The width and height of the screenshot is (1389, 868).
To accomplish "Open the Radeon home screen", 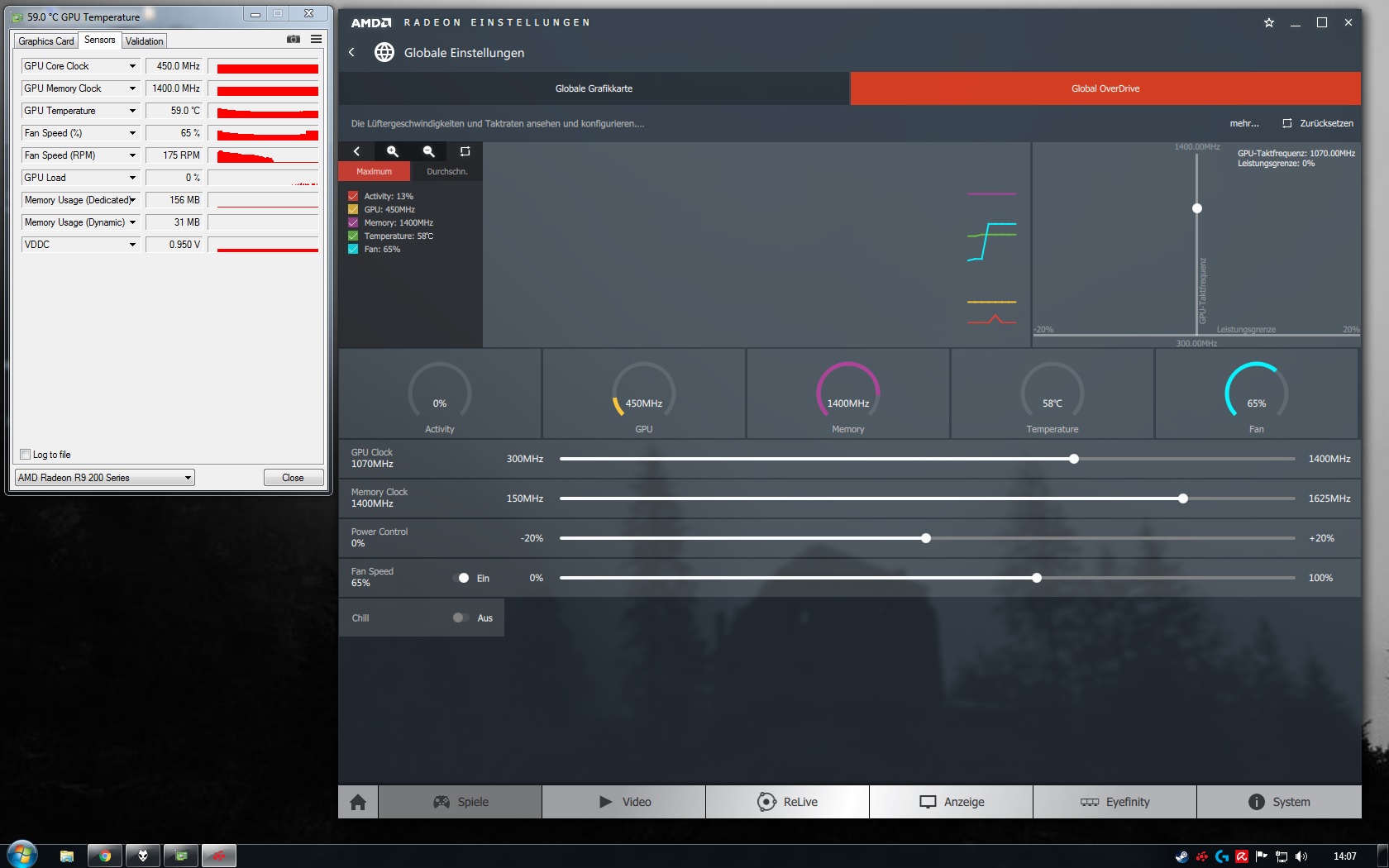I will 358,802.
